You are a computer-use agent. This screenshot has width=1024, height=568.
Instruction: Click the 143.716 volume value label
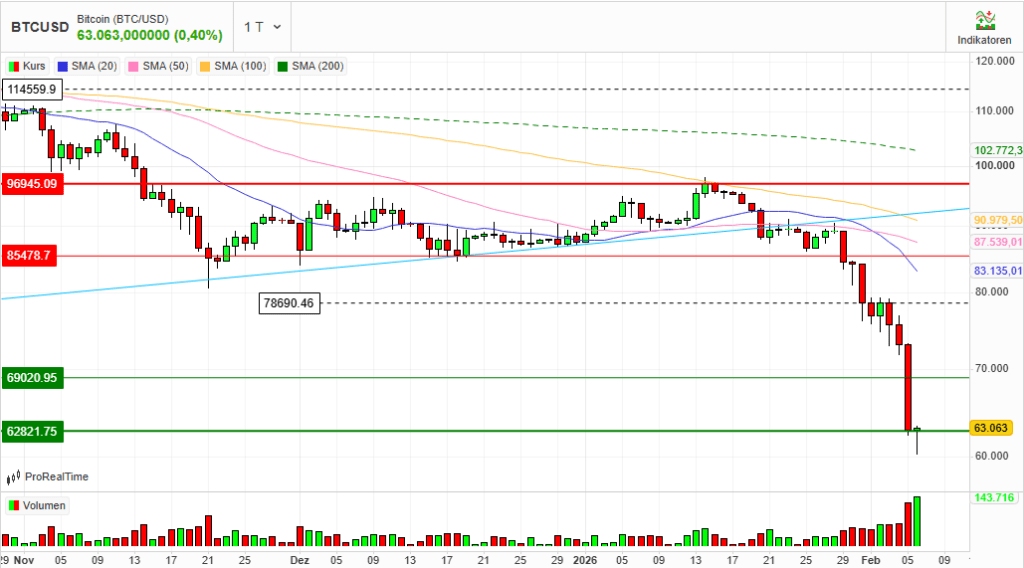[x=994, y=497]
